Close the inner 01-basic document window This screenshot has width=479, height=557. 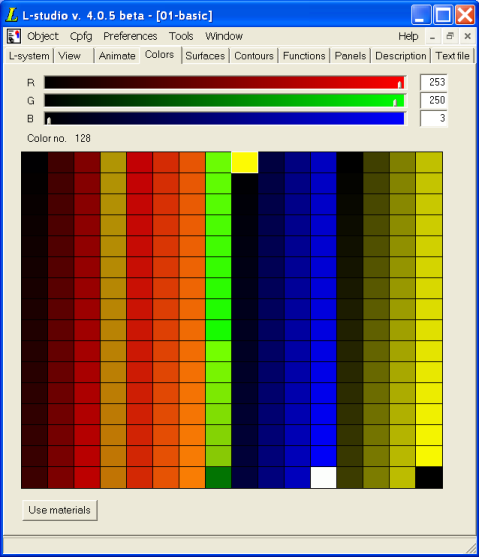[468, 36]
